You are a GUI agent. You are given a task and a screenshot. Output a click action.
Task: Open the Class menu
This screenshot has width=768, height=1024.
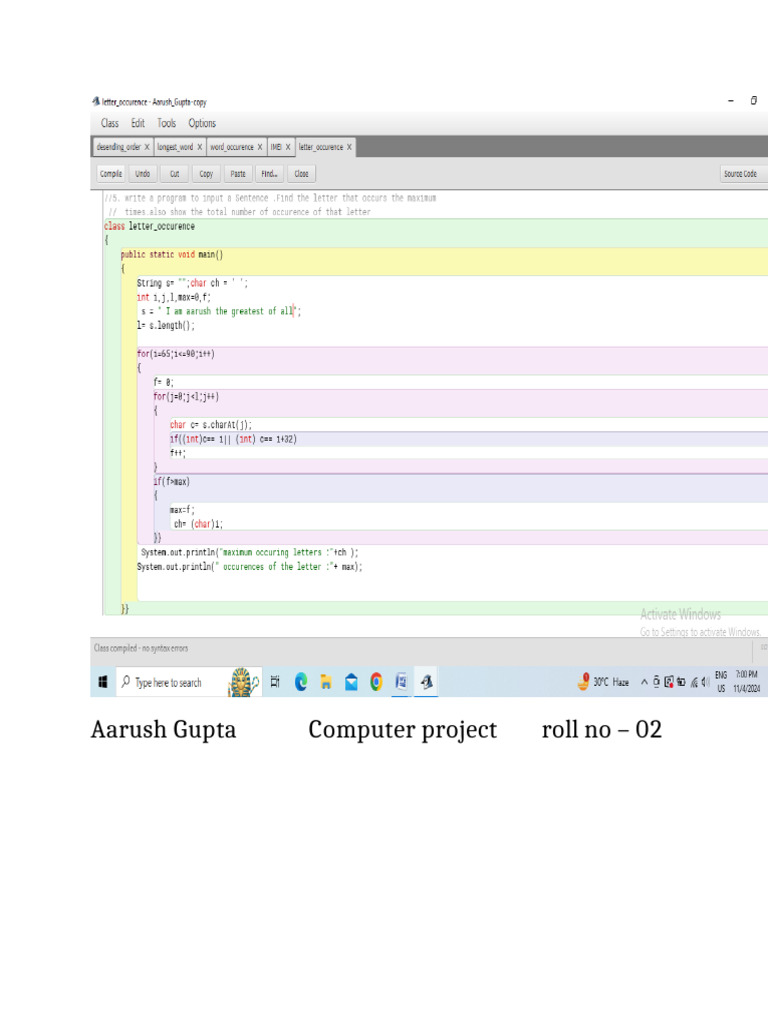click(110, 123)
